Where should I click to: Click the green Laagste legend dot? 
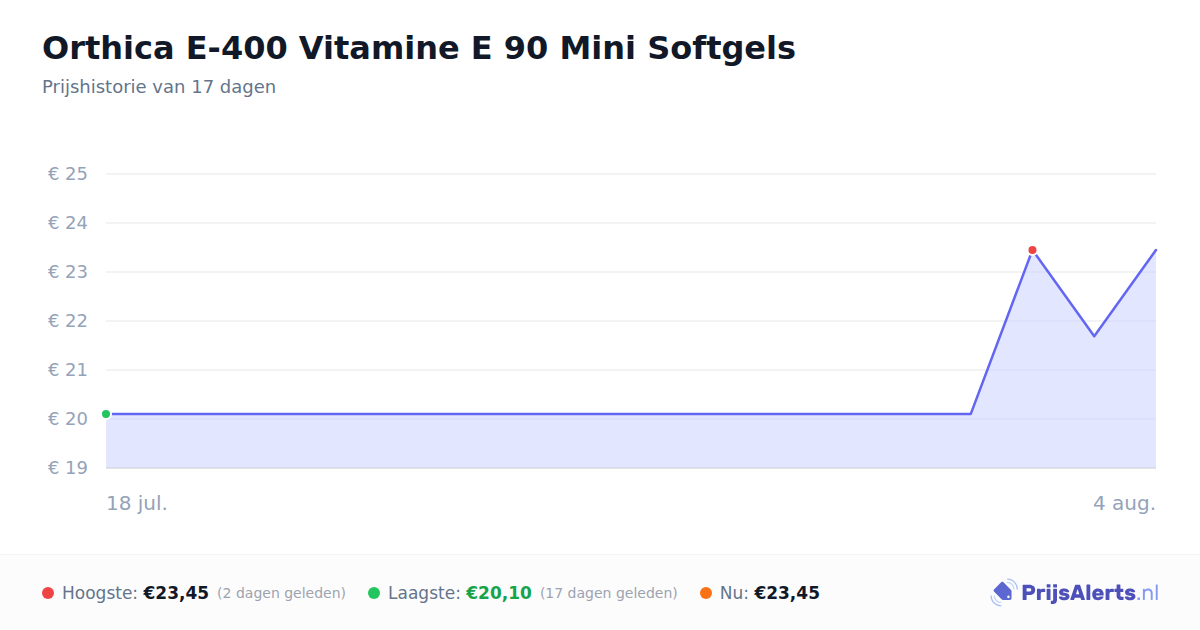click(x=374, y=593)
